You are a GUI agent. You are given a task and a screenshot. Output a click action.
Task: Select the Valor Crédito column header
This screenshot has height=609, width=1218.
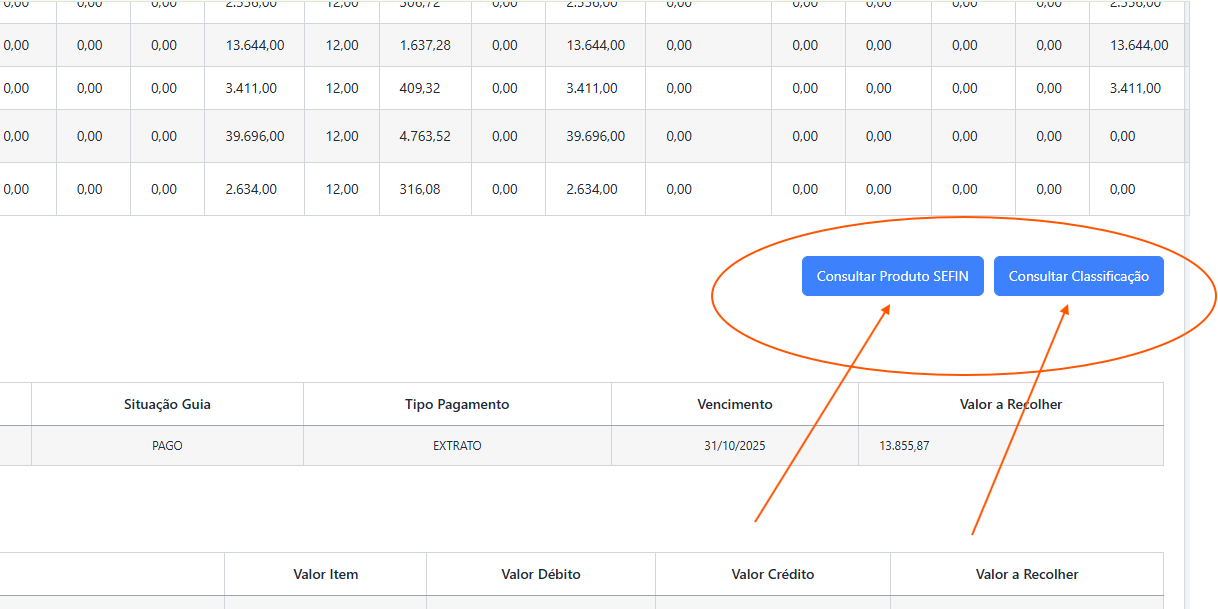click(772, 574)
